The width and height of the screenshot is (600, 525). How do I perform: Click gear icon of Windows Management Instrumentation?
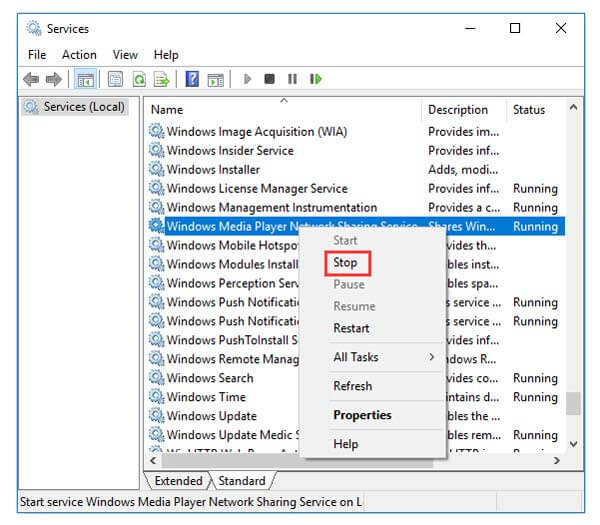coord(156,207)
